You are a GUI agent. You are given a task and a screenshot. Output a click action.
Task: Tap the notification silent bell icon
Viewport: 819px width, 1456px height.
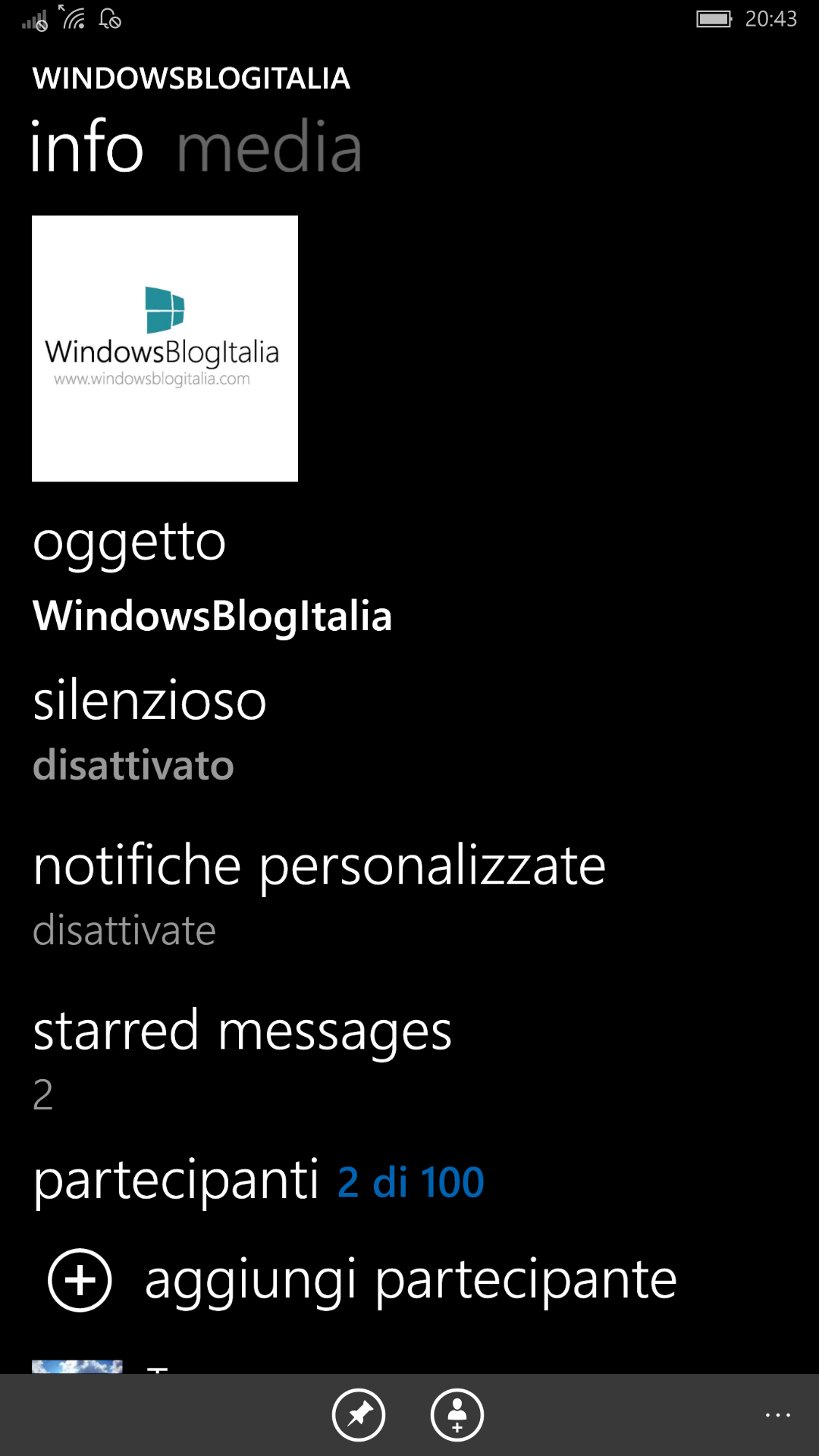[110, 18]
